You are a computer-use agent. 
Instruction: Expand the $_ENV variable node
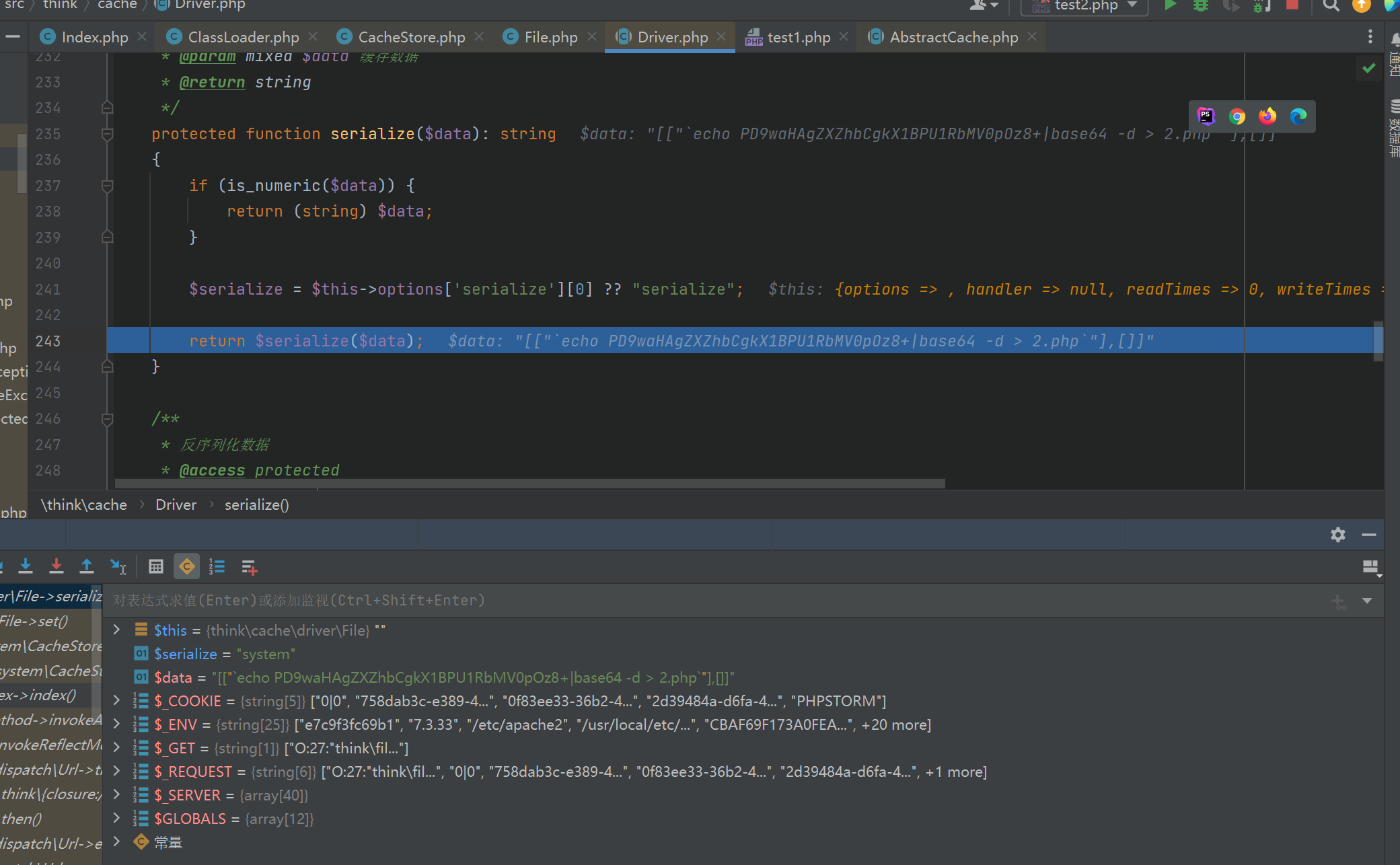(117, 724)
